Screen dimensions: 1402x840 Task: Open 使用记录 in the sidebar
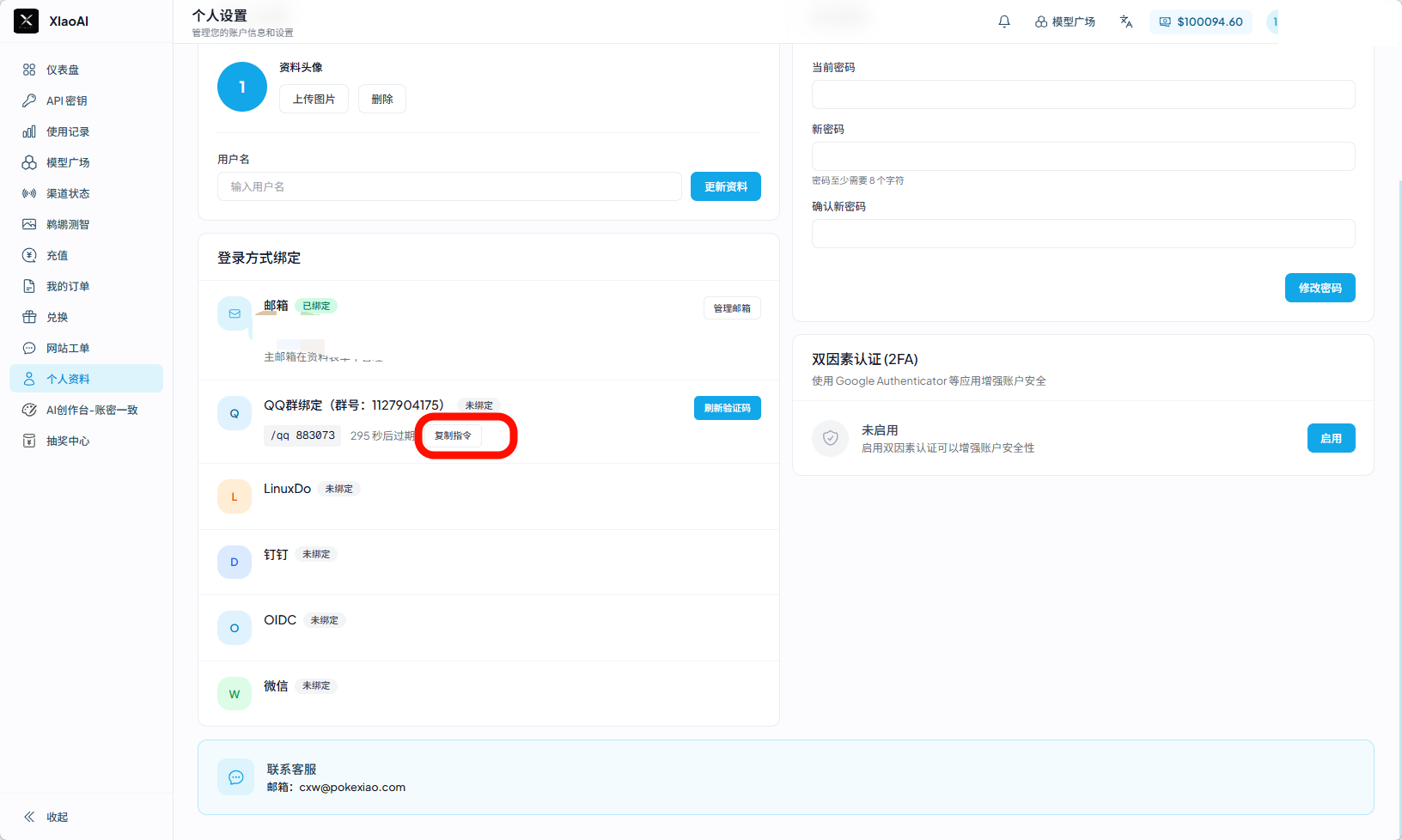coord(86,131)
